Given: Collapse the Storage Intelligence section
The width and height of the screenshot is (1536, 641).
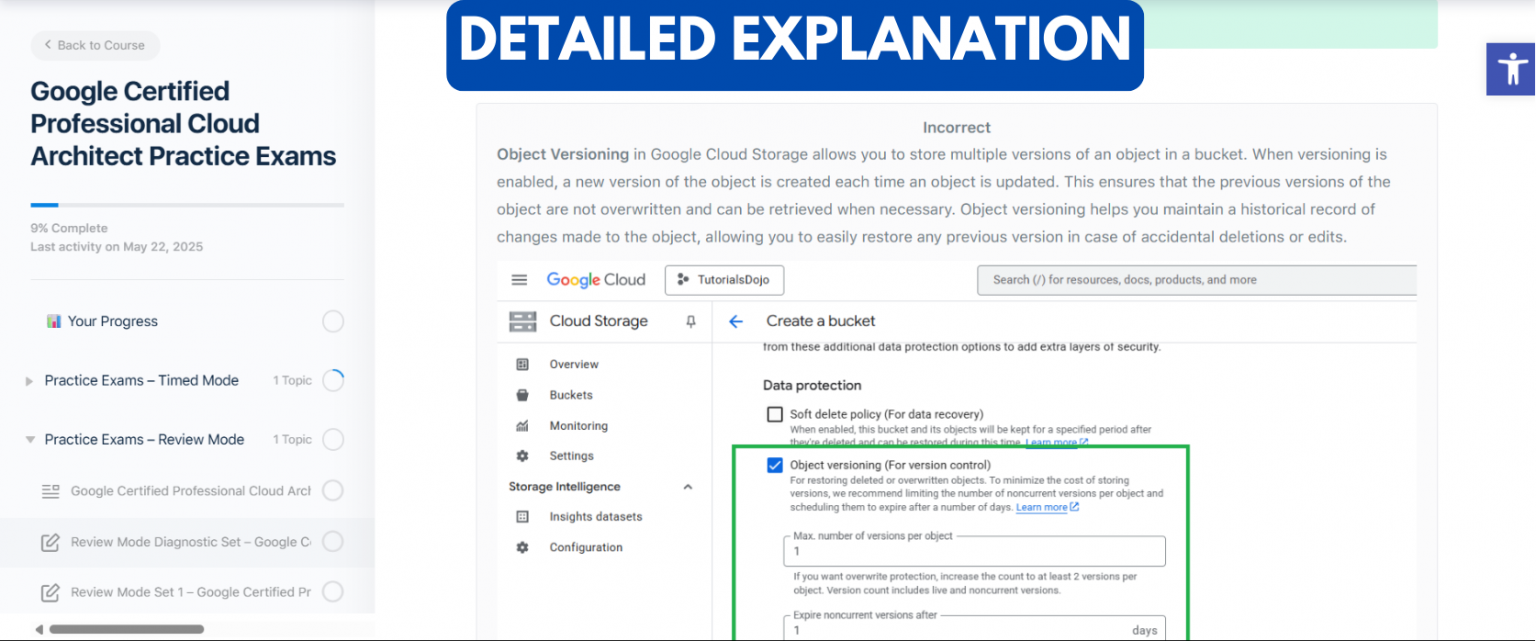Looking at the screenshot, I should click(x=687, y=486).
